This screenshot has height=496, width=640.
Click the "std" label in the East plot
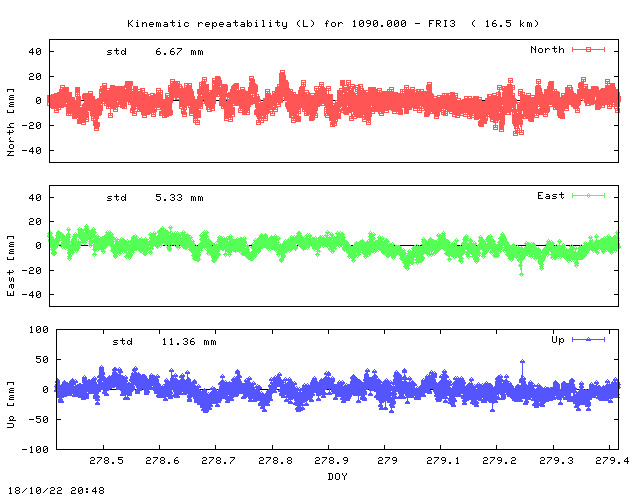click(117, 198)
